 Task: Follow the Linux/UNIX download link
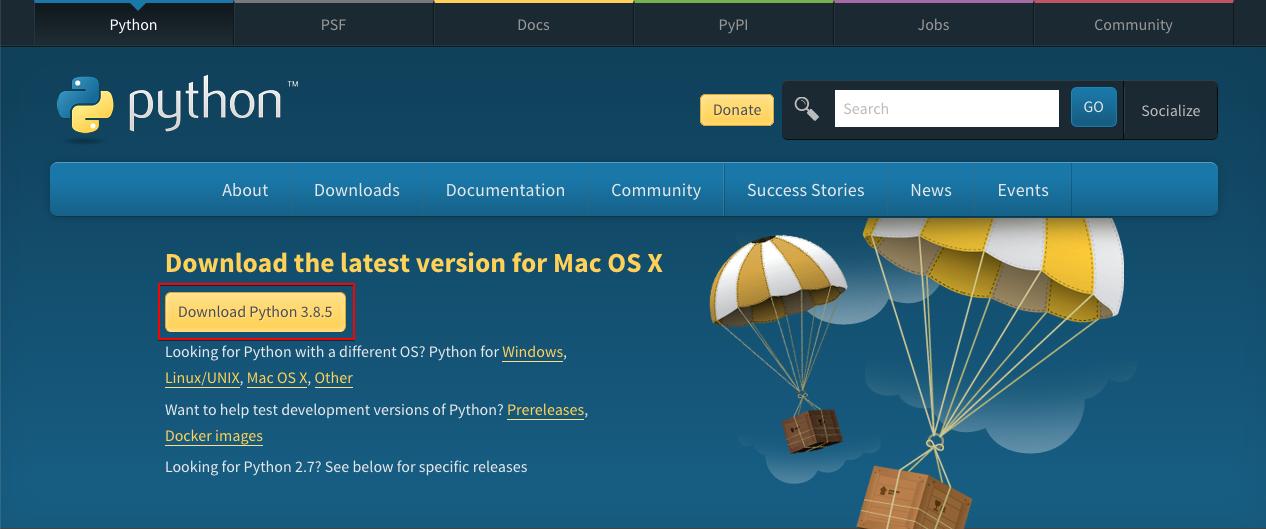[x=202, y=378]
